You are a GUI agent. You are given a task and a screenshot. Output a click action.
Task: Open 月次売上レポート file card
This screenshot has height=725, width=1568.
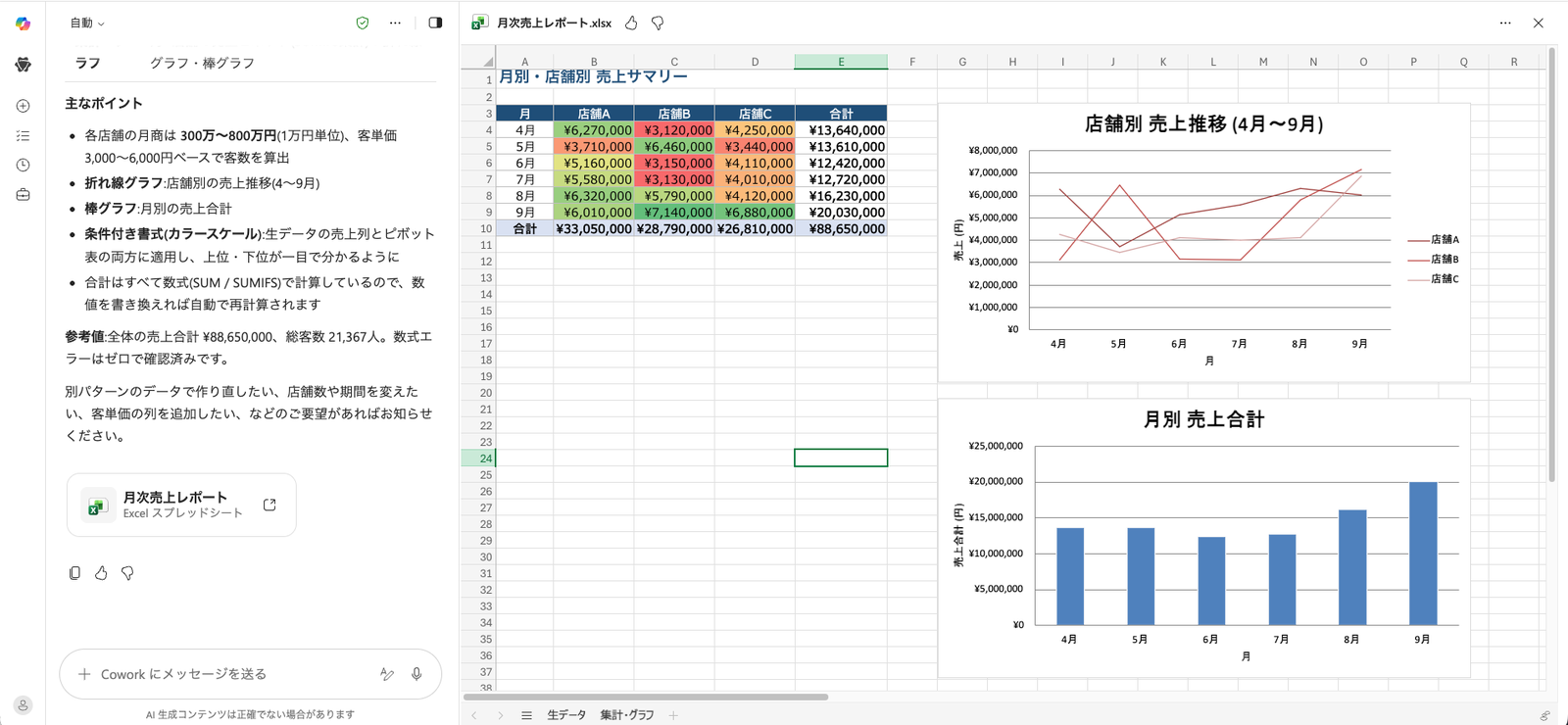[181, 505]
